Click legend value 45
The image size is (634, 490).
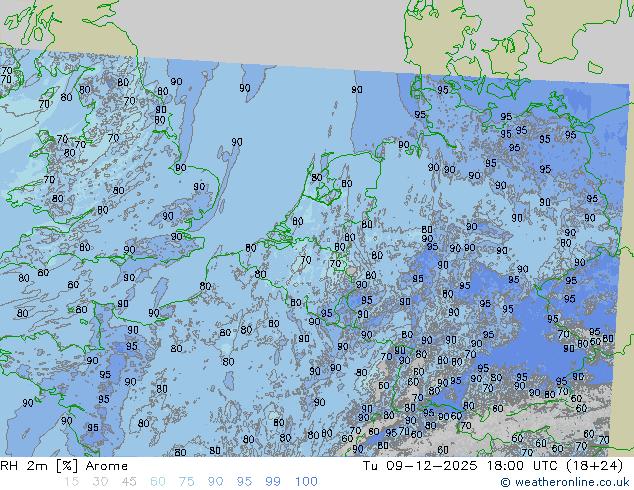click(129, 482)
